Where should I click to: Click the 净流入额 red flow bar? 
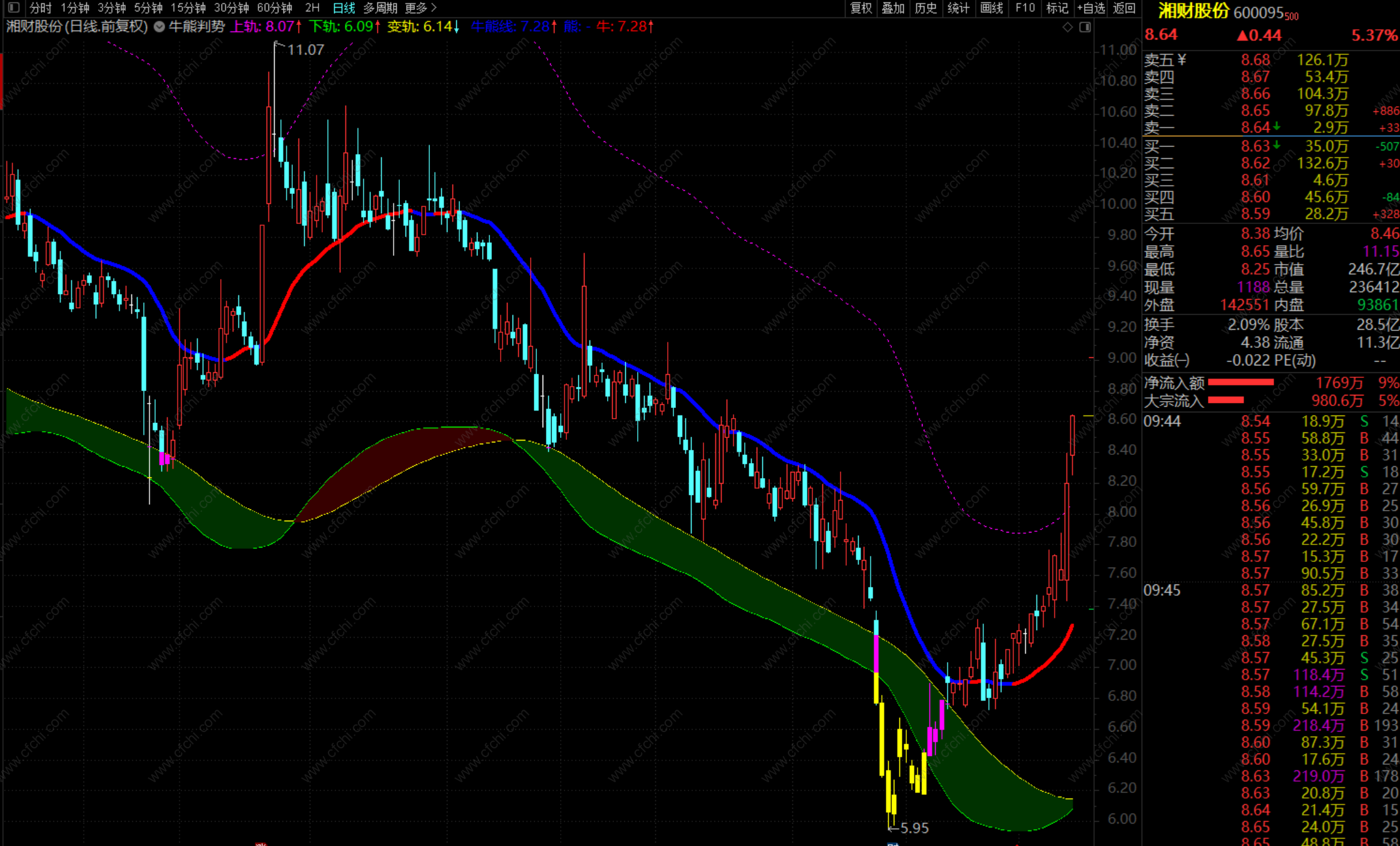coord(1240,382)
